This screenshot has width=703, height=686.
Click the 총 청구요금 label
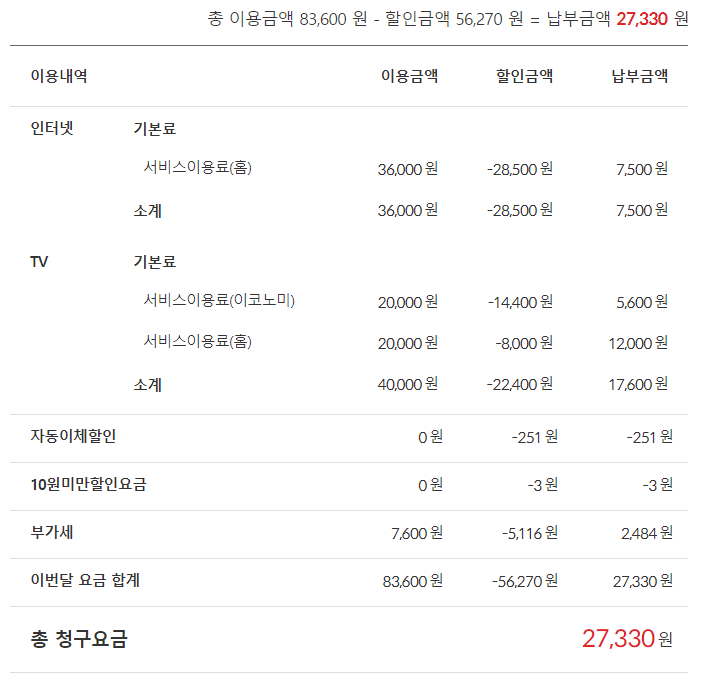[x=79, y=639]
